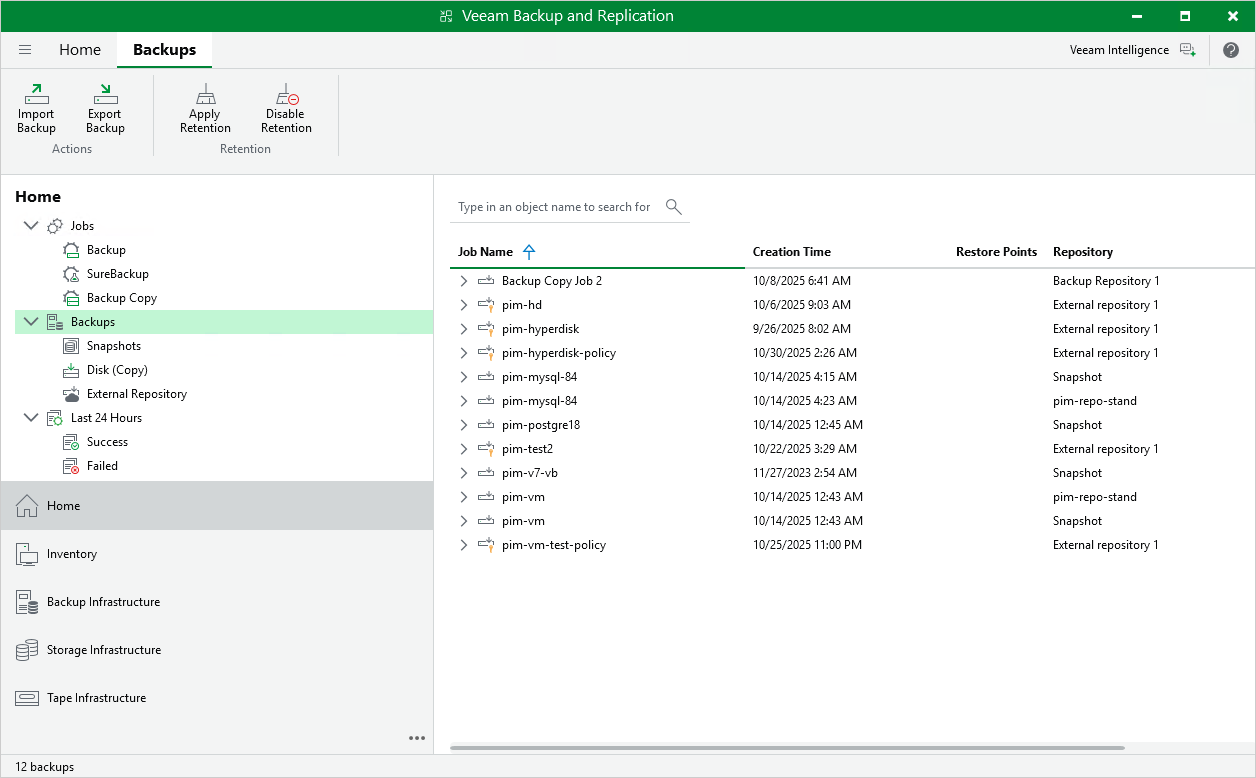Click Backup Repository 1 cell
The height and width of the screenshot is (778, 1256).
click(x=1106, y=281)
